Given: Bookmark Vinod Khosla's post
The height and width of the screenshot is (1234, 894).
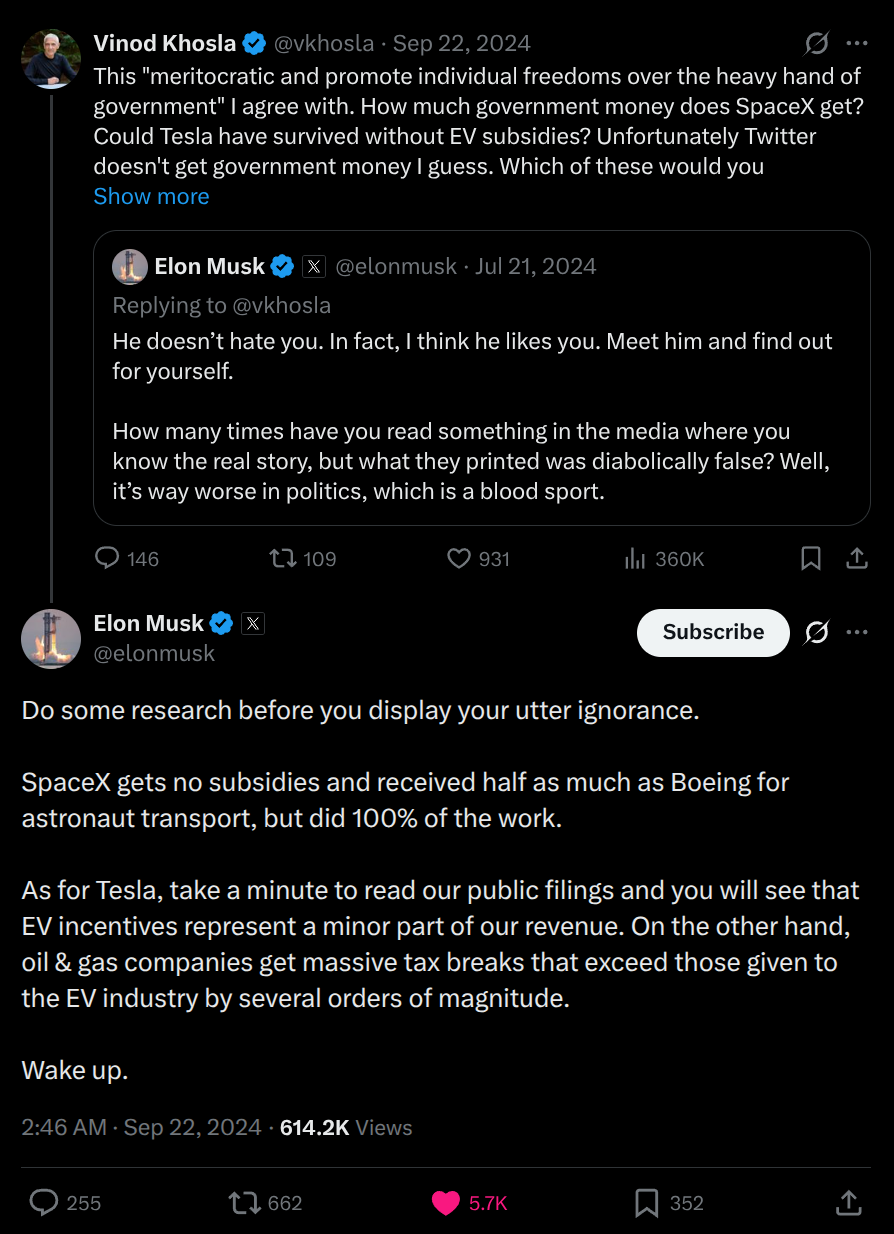Looking at the screenshot, I should point(811,558).
